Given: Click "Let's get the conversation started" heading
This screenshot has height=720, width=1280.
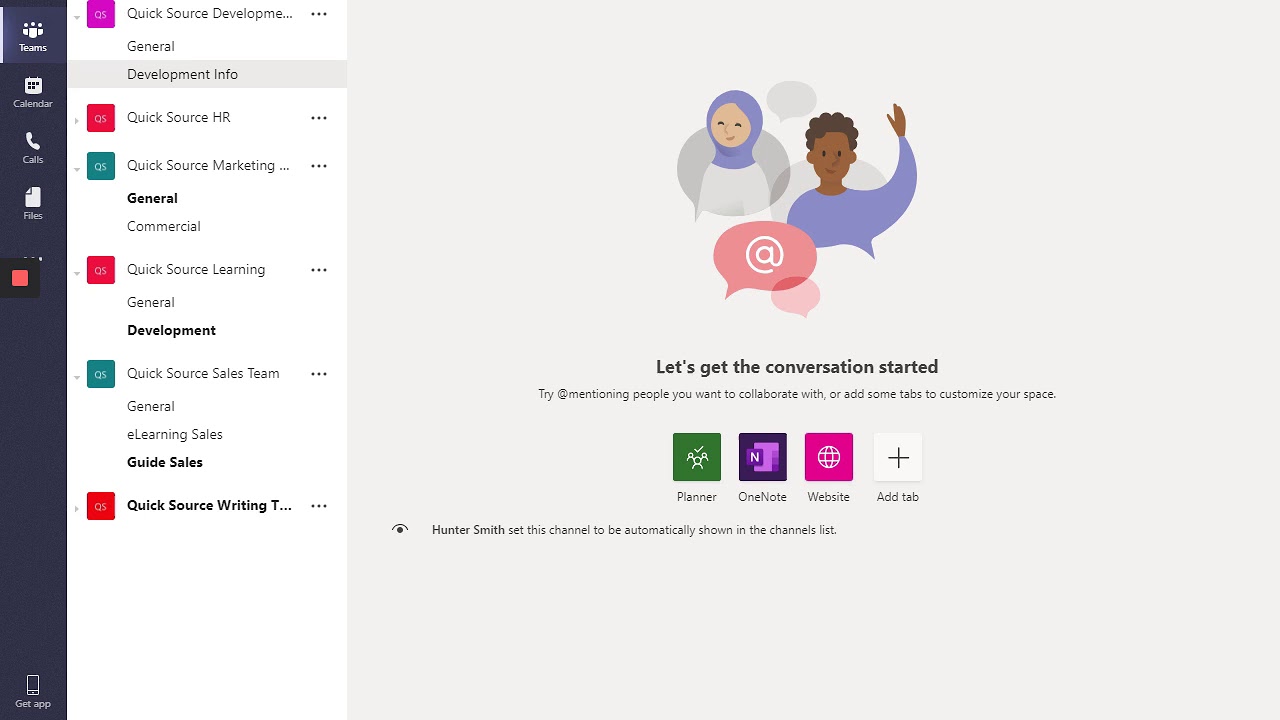Looking at the screenshot, I should click(797, 367).
